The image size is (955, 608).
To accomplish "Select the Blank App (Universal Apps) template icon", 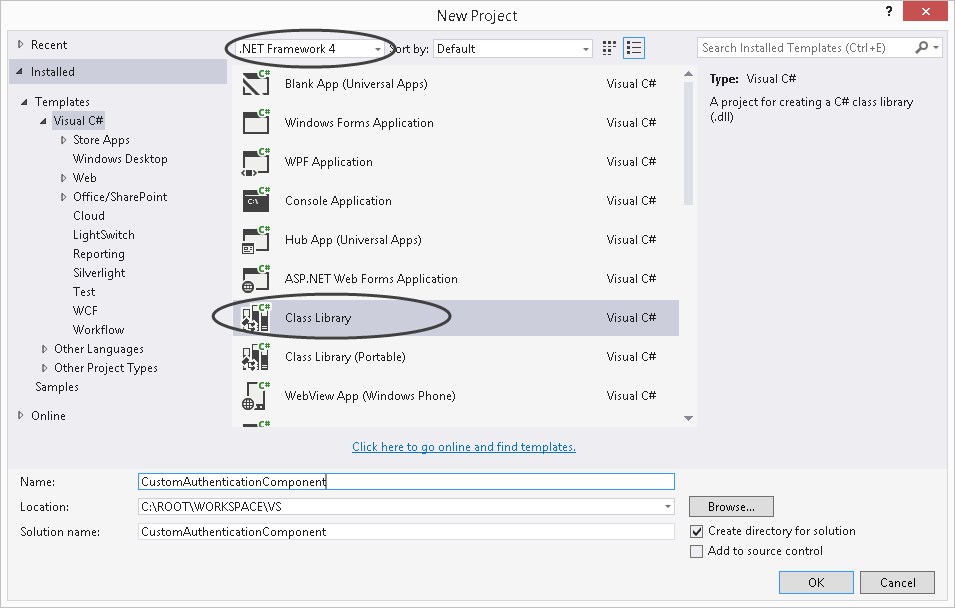I will tap(256, 83).
